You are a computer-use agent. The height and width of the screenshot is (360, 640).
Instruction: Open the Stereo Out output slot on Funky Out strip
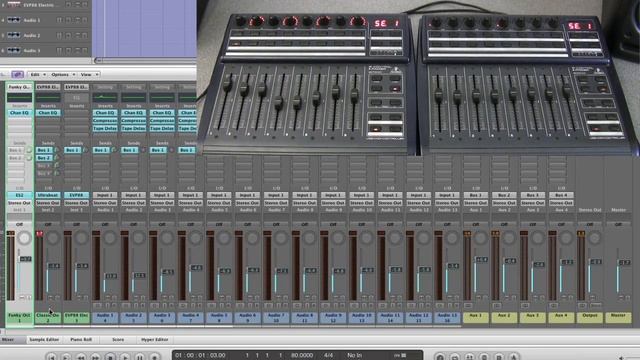[19, 202]
